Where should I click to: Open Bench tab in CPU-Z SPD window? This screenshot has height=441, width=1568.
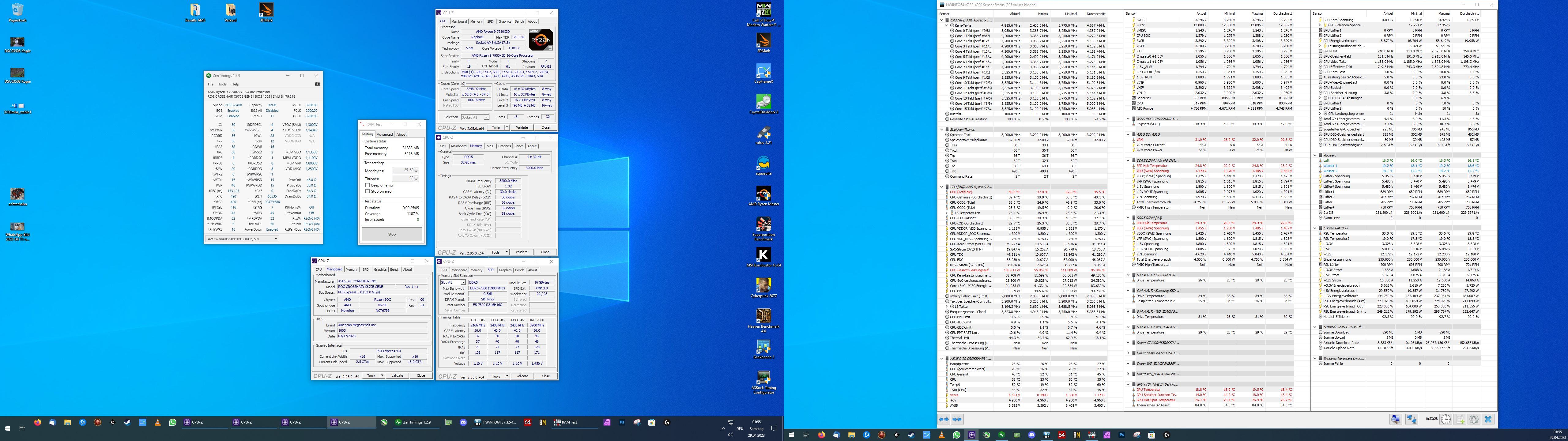pos(519,270)
